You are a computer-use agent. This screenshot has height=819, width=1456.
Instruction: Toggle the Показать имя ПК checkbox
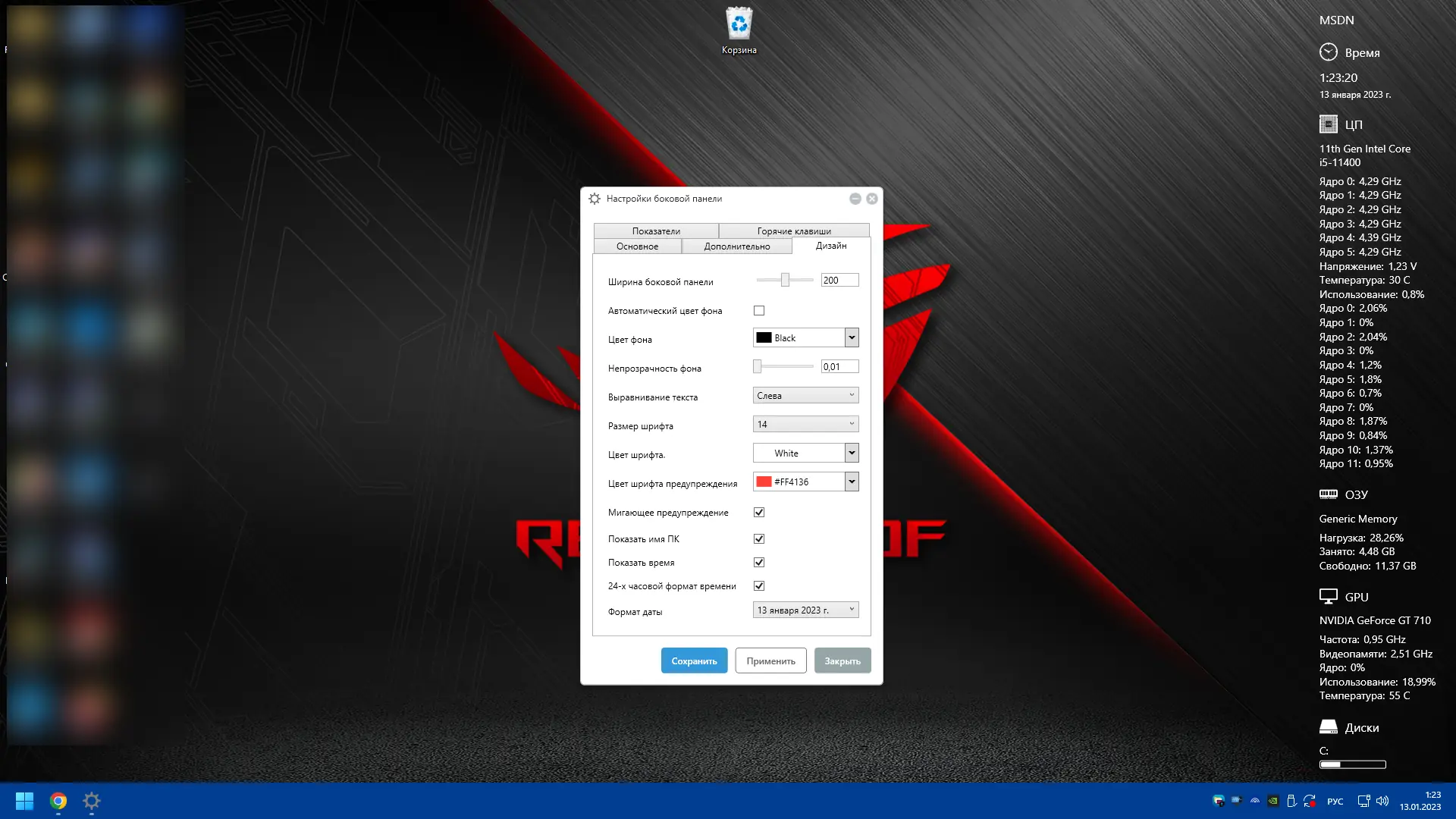(x=759, y=539)
